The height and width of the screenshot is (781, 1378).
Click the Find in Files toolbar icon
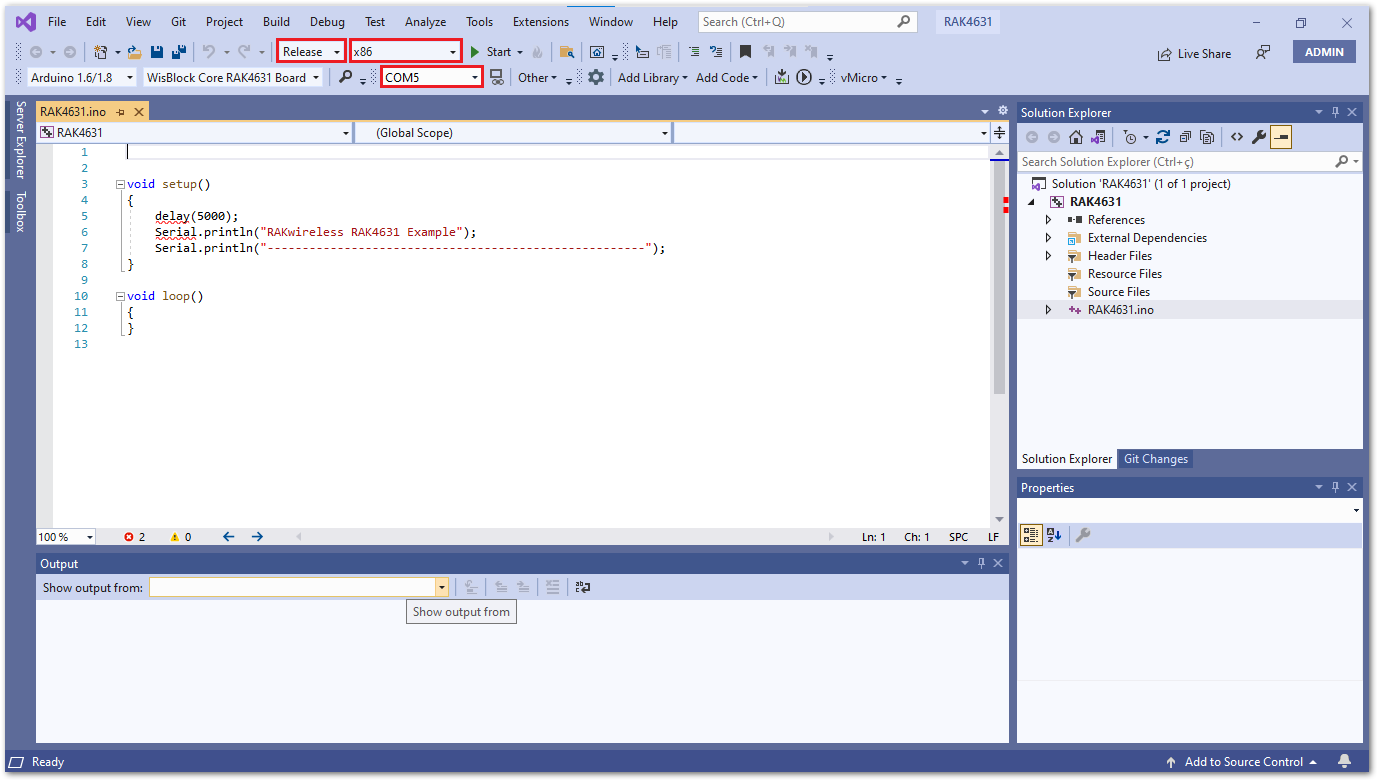tap(567, 52)
